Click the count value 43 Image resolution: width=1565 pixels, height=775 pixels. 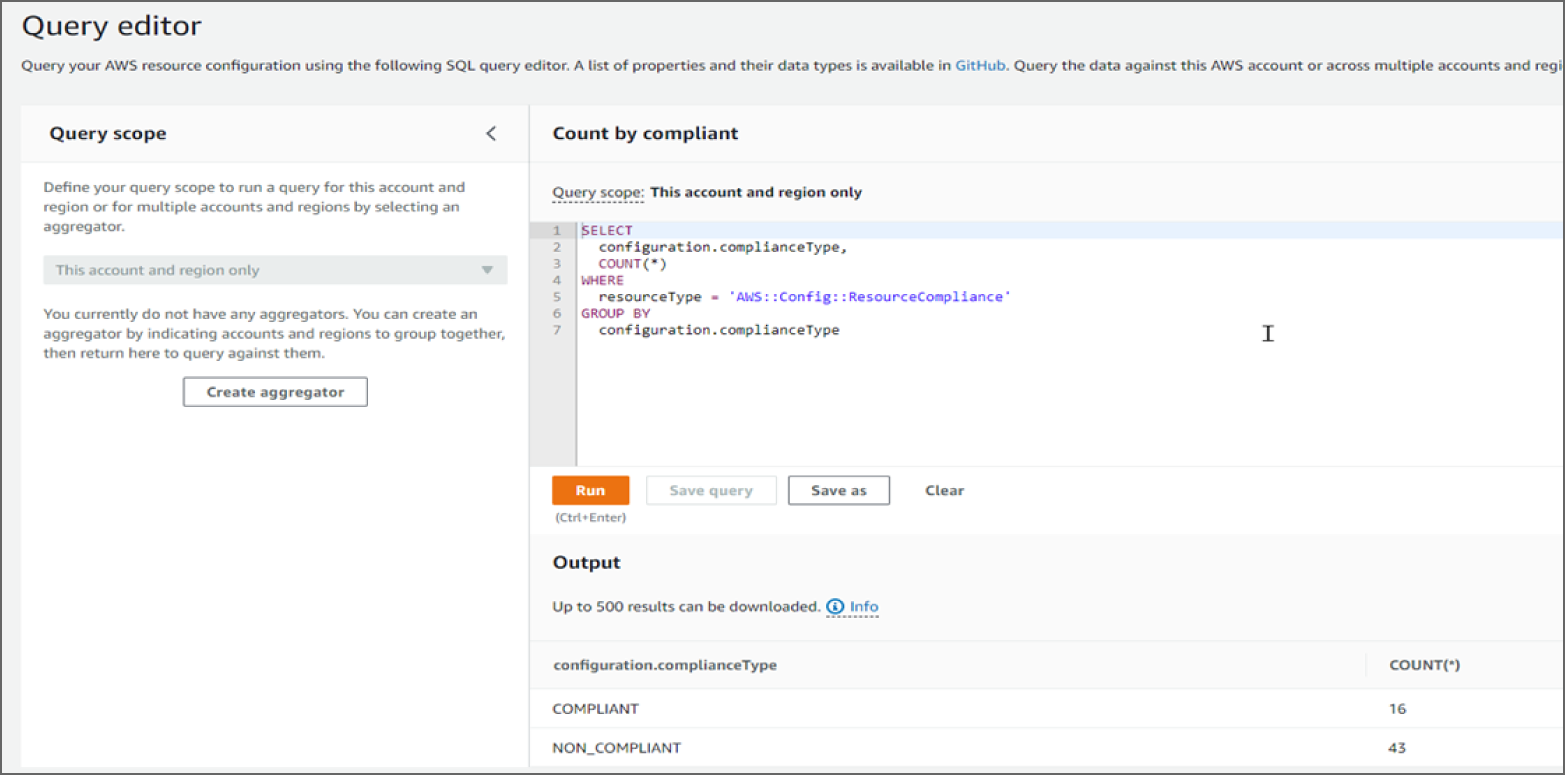1397,748
